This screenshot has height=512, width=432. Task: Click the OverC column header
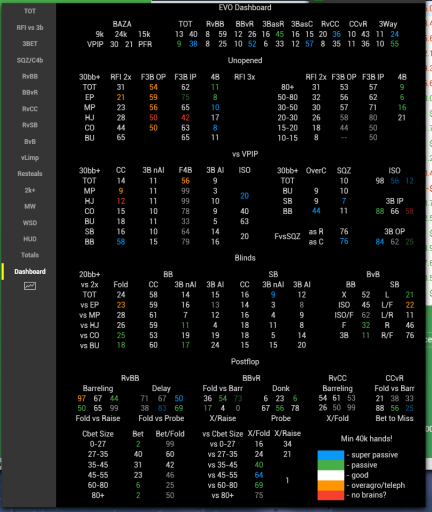click(316, 171)
